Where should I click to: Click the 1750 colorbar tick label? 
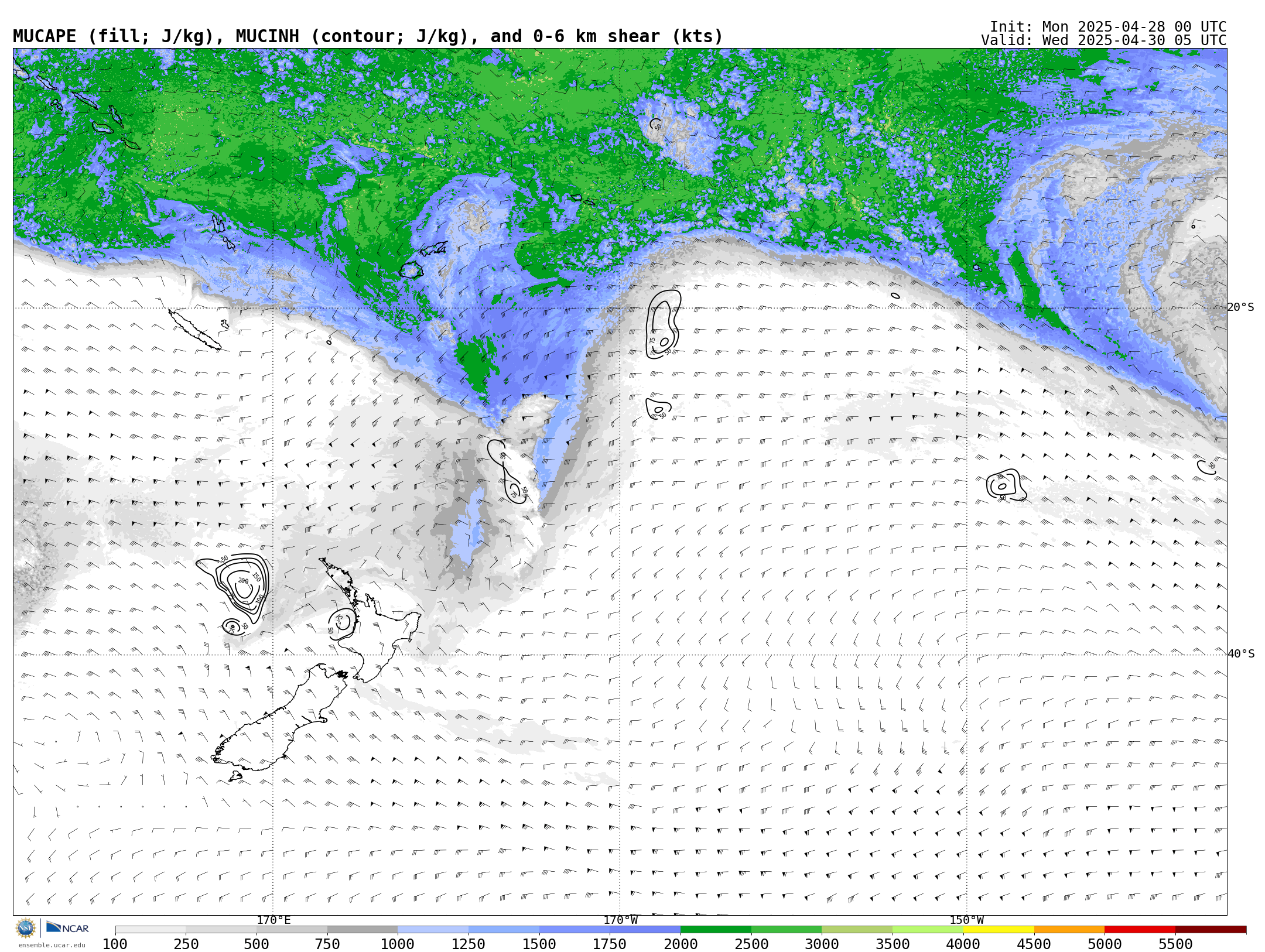610,944
